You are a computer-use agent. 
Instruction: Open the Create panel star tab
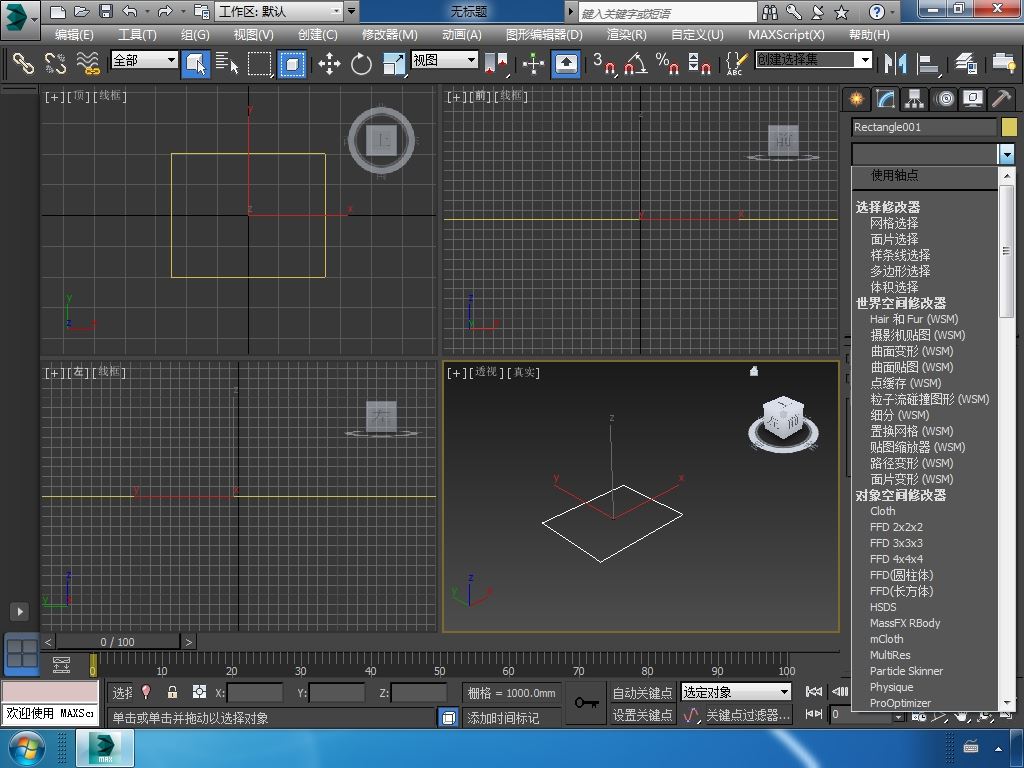point(856,99)
